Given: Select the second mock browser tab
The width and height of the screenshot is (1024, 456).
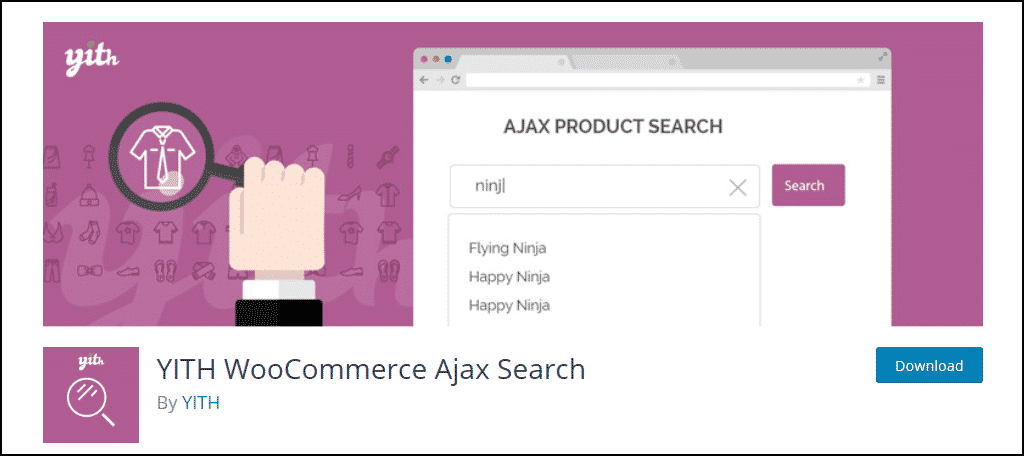Looking at the screenshot, I should [625, 62].
